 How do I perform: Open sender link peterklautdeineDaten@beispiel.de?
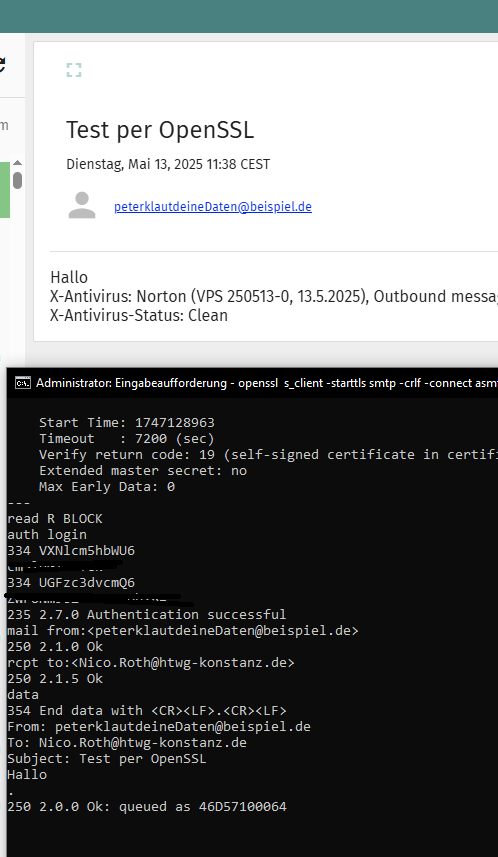(213, 207)
